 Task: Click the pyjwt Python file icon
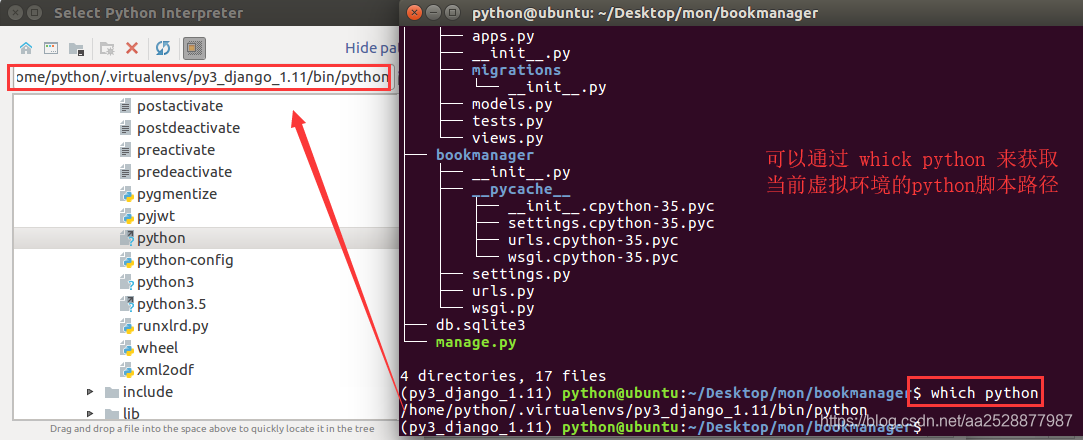126,216
